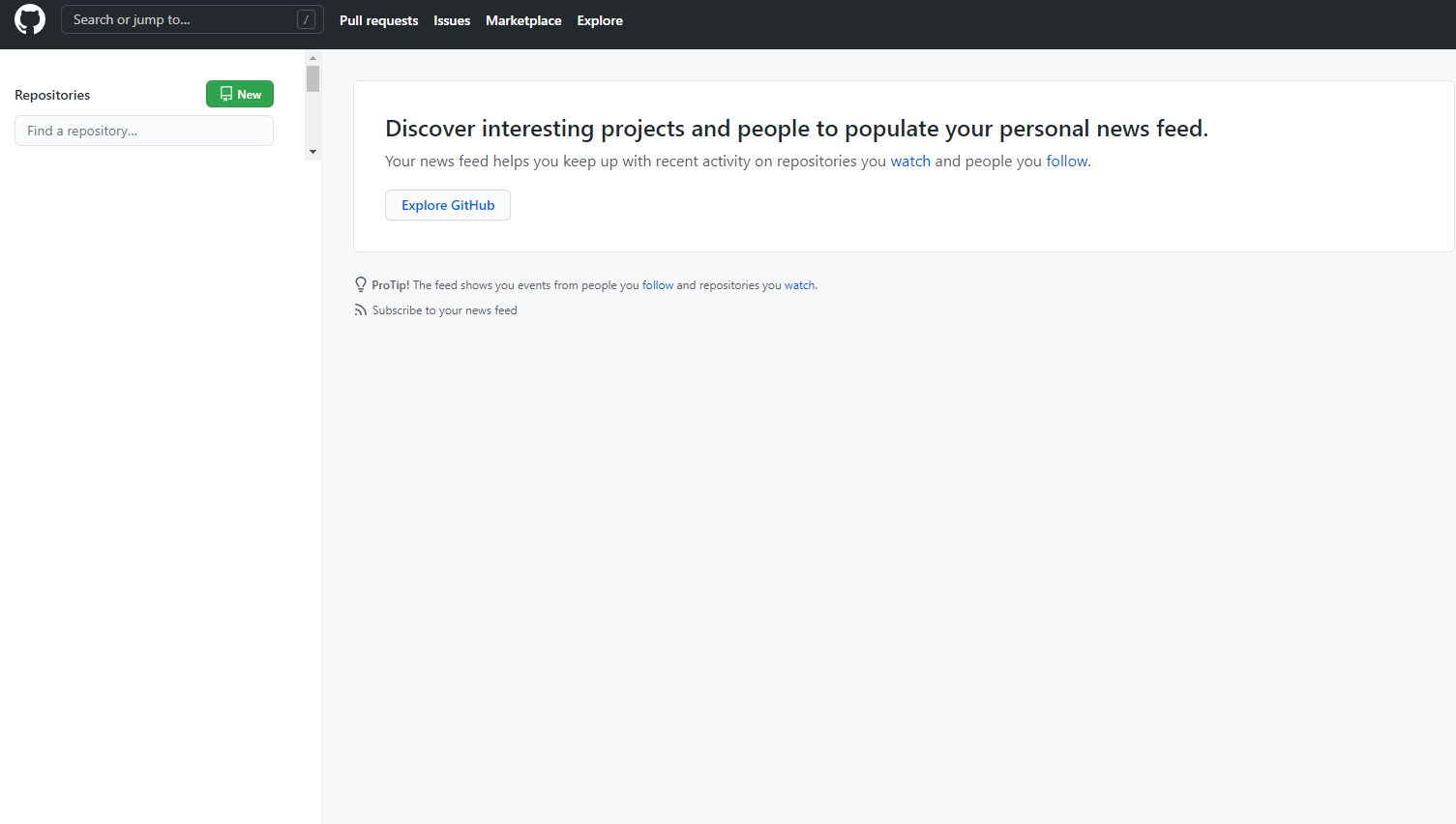Open the watch link in the ProTip
Screen dimensions: 1456x824
pyautogui.click(x=799, y=285)
